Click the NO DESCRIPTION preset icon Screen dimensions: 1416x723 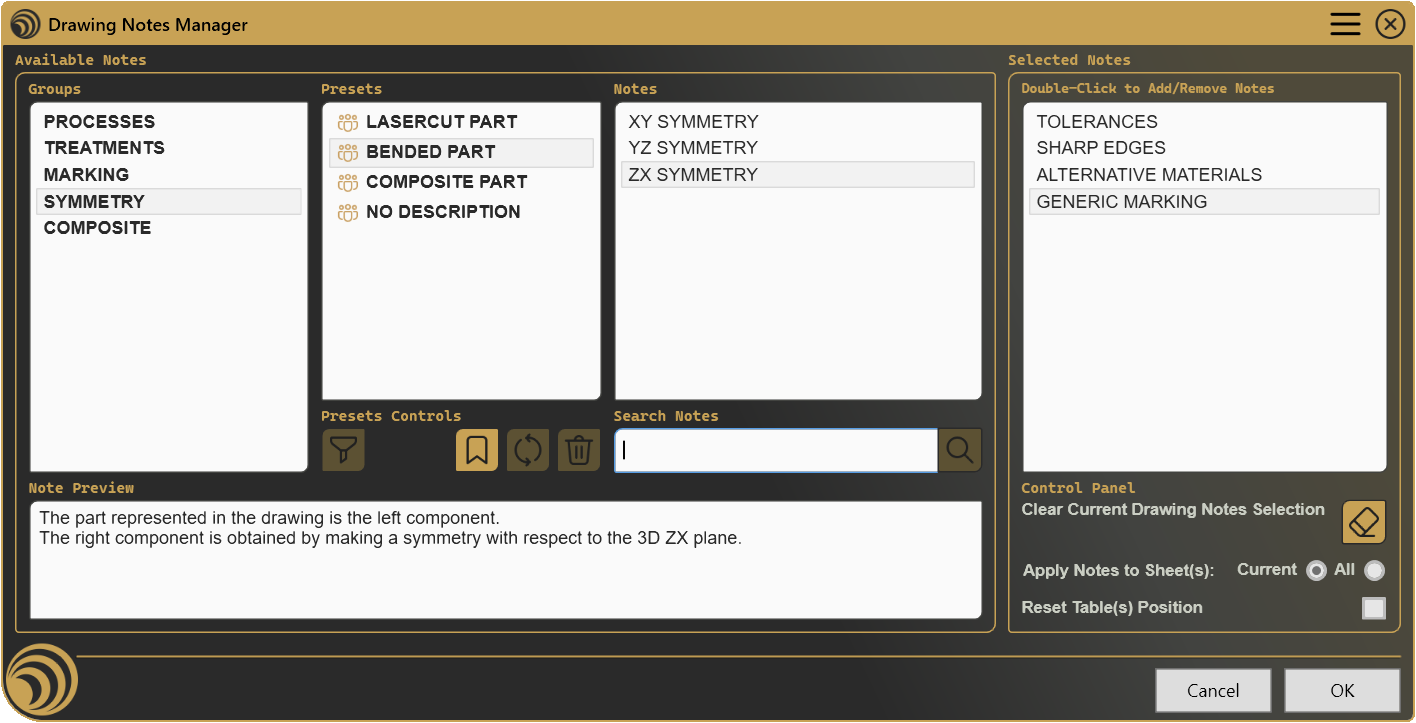click(348, 213)
